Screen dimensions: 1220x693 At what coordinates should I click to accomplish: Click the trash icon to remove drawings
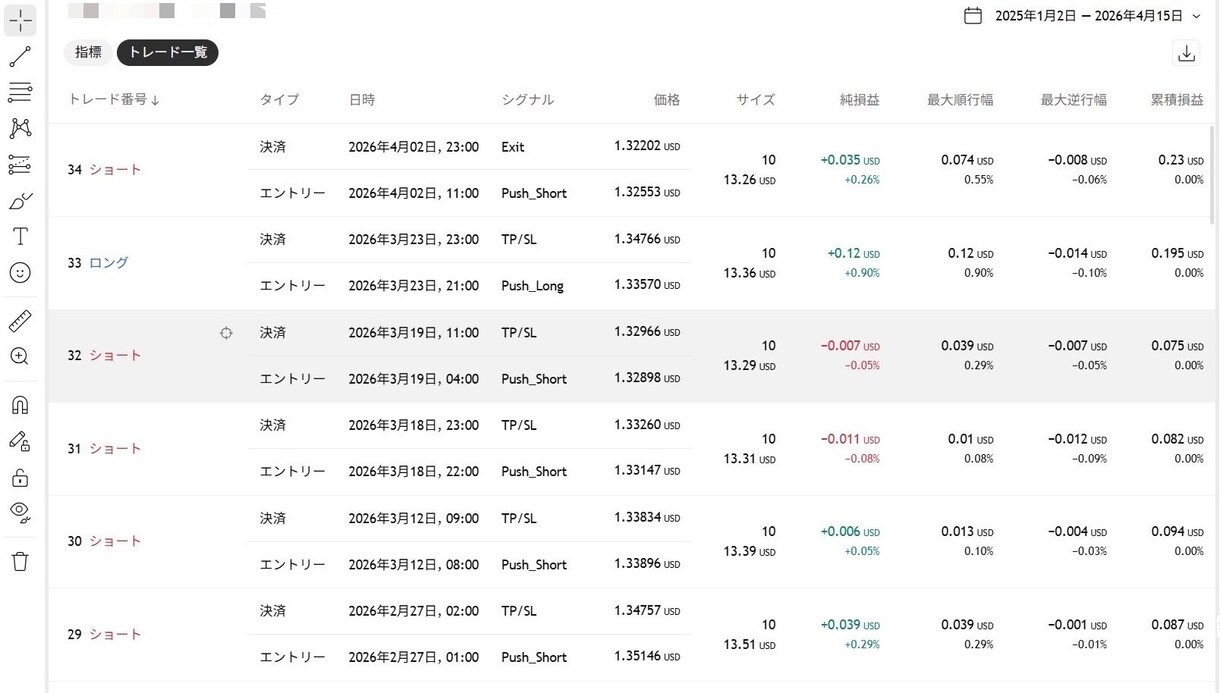click(20, 561)
